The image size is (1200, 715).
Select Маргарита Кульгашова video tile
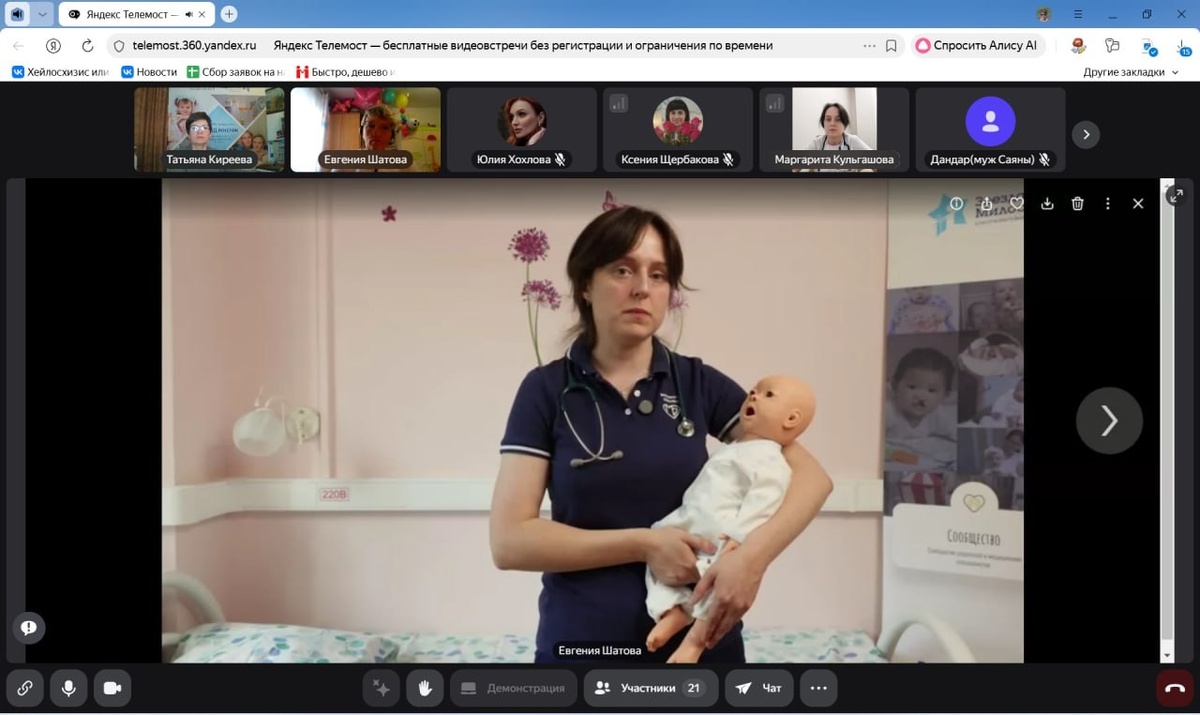pyautogui.click(x=834, y=130)
